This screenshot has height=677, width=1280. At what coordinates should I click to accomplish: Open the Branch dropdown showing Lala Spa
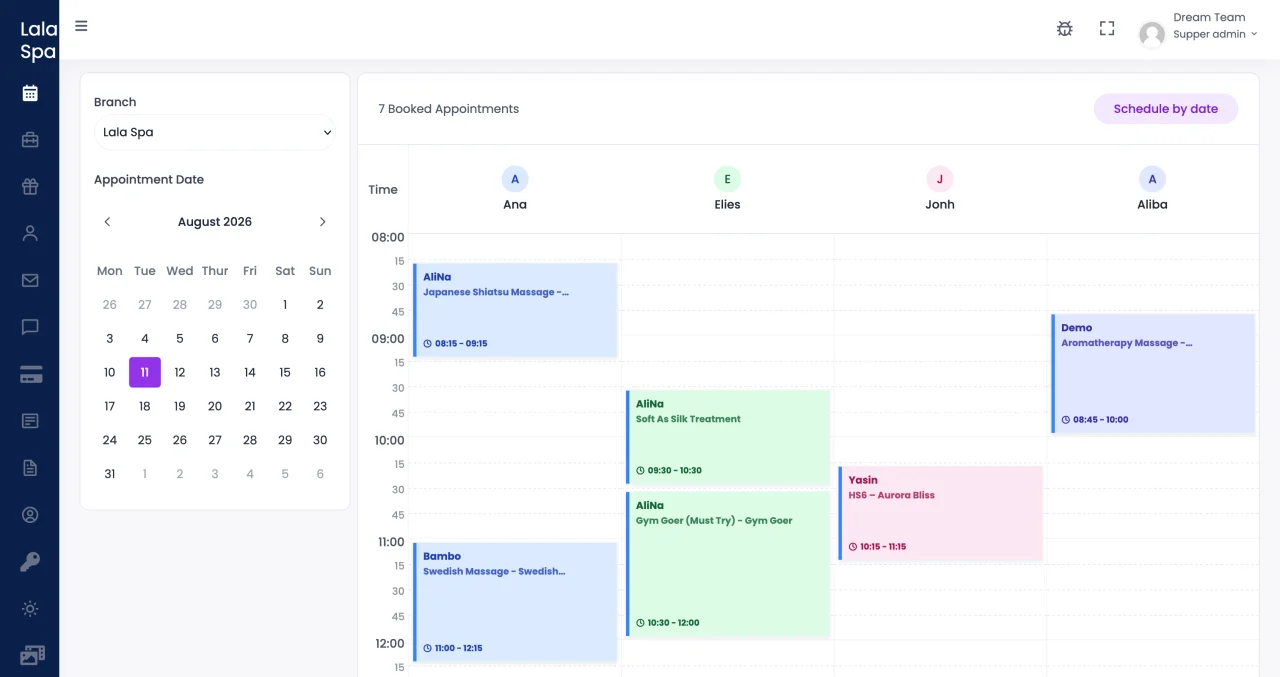pyautogui.click(x=214, y=132)
